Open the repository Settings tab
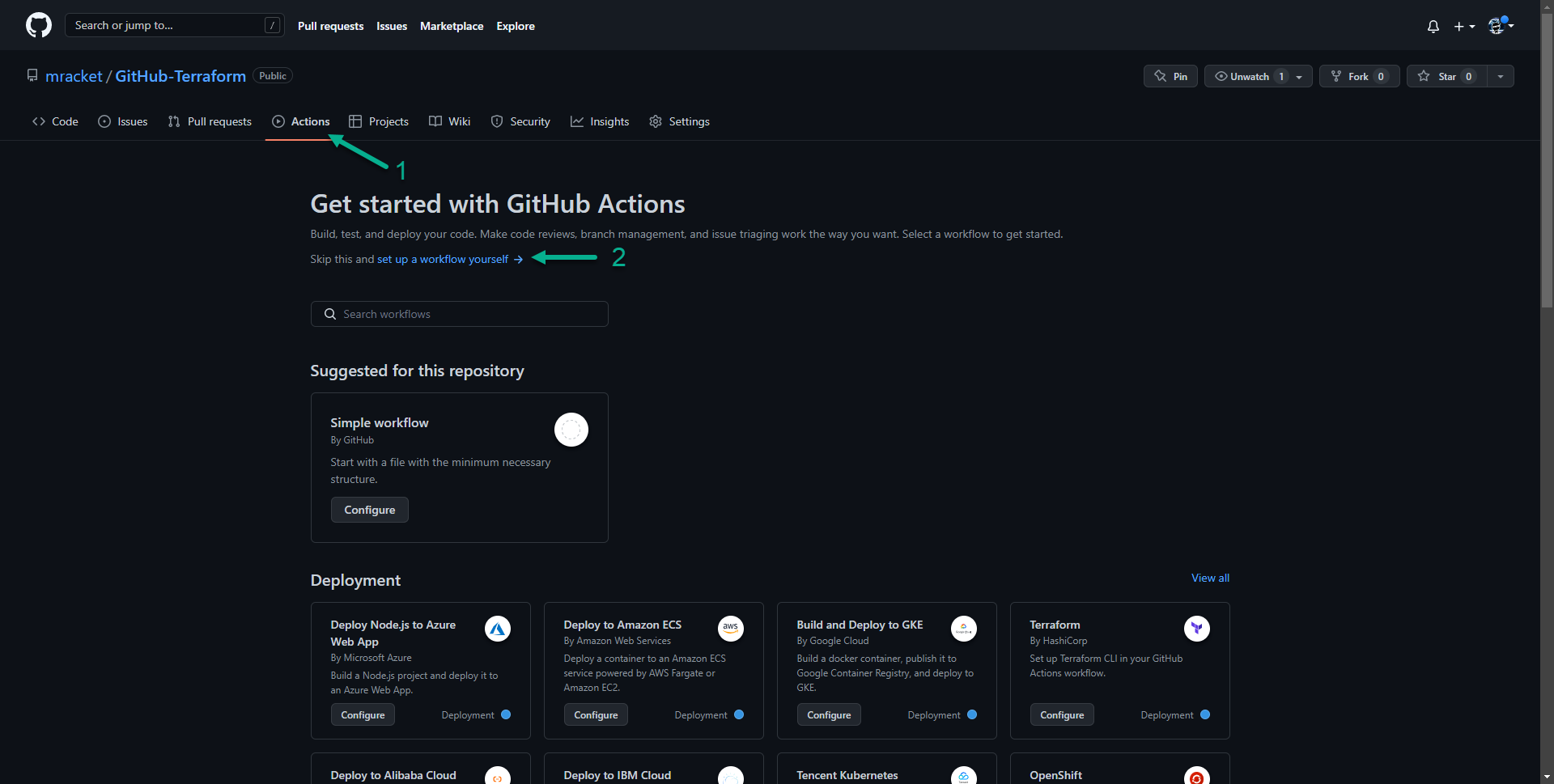 coord(679,121)
